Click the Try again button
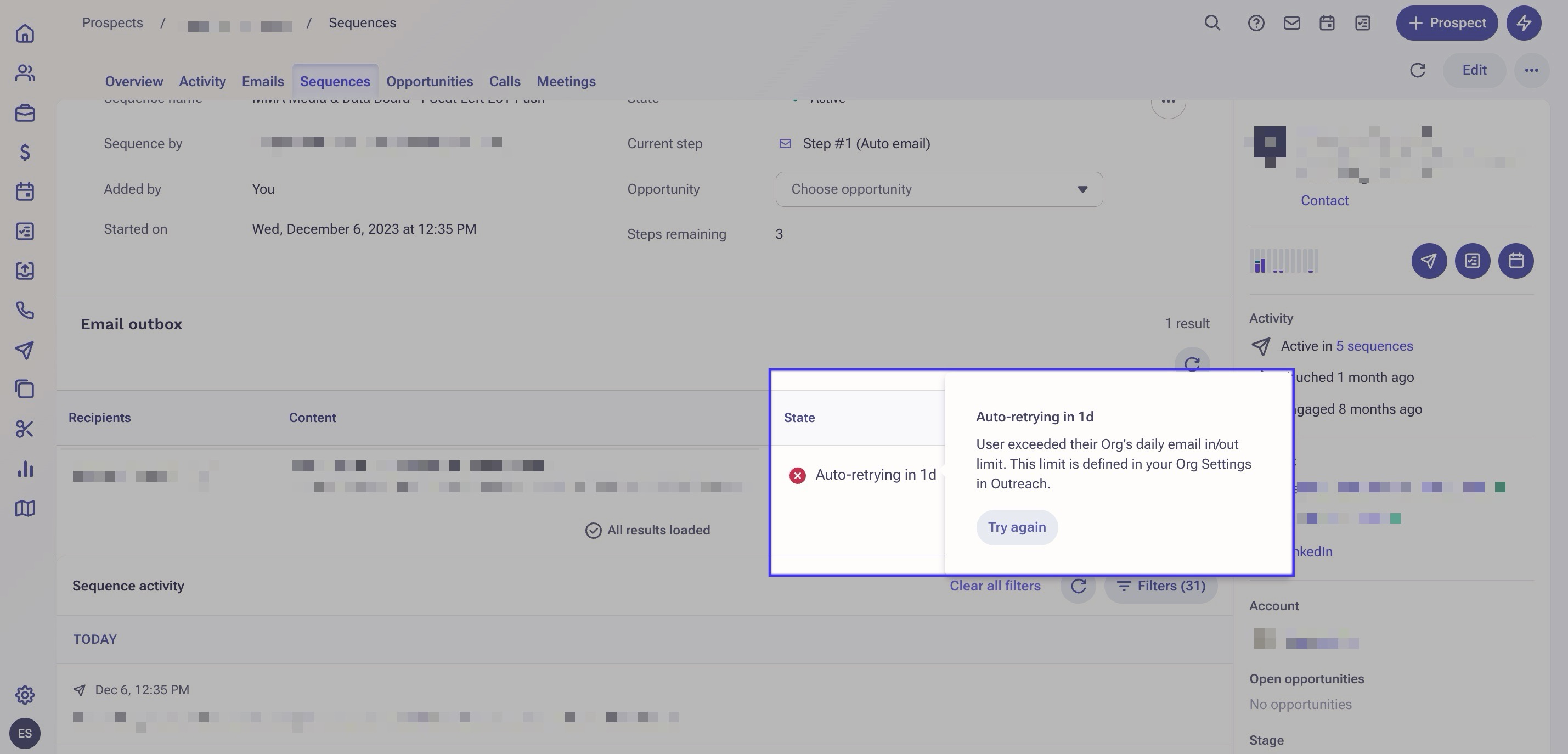Screen dimensions: 1568x754 tap(1017, 527)
